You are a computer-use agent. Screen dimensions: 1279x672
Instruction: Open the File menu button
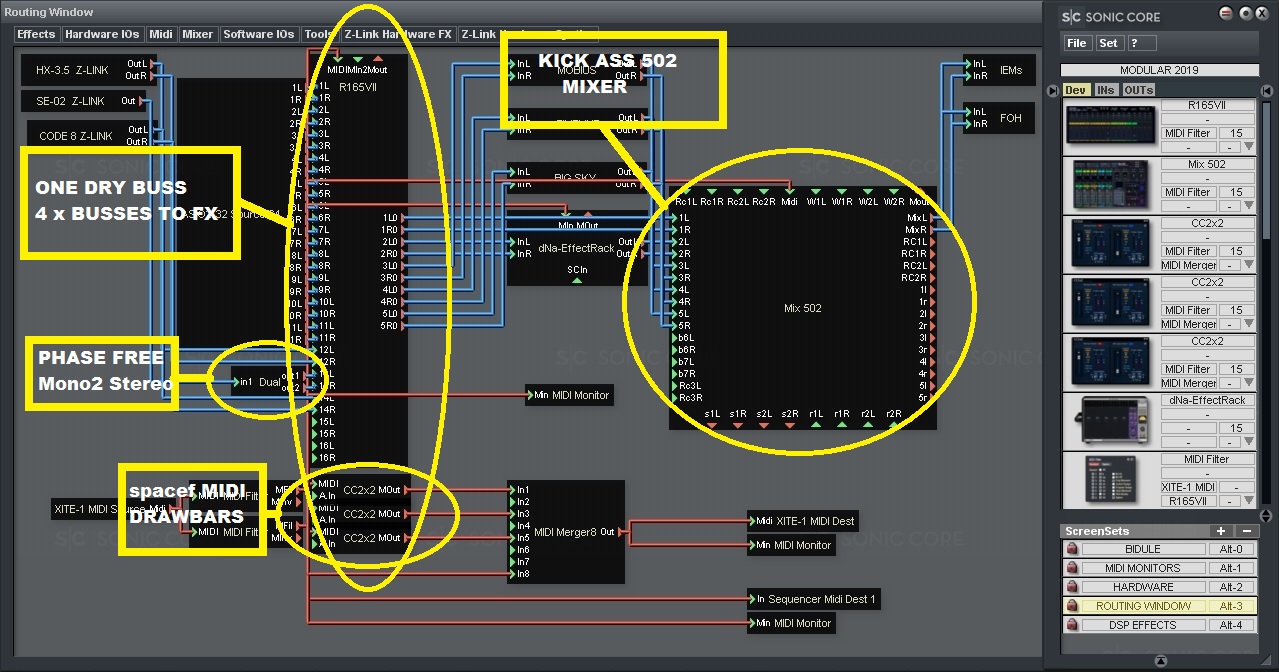pyautogui.click(x=1076, y=43)
